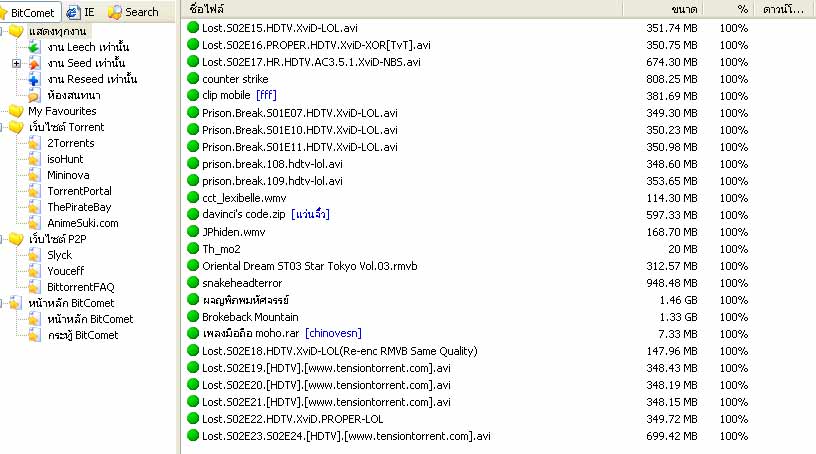Screen dimensions: 816x454
Task: Select prison.break.109.hdtv-lol.avi row
Action: tap(499, 181)
